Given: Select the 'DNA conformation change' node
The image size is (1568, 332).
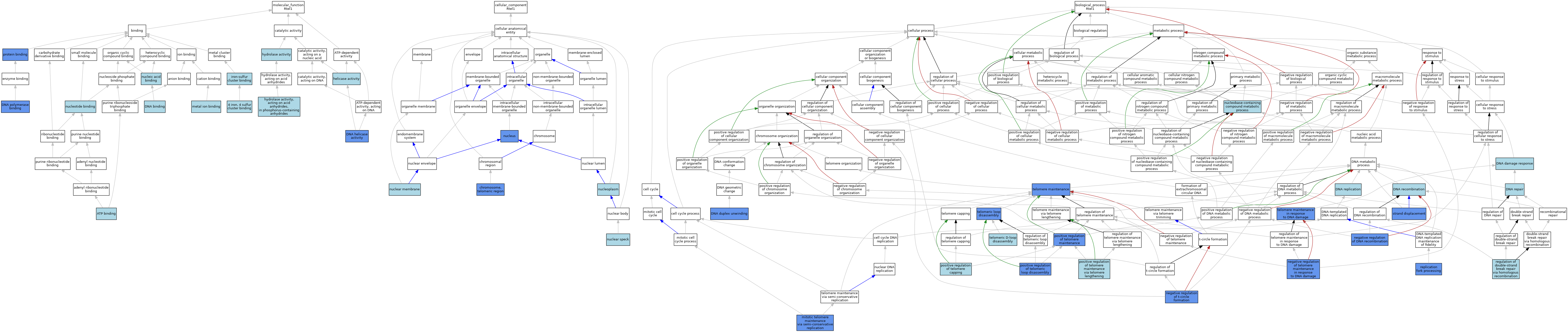Looking at the screenshot, I should [729, 163].
